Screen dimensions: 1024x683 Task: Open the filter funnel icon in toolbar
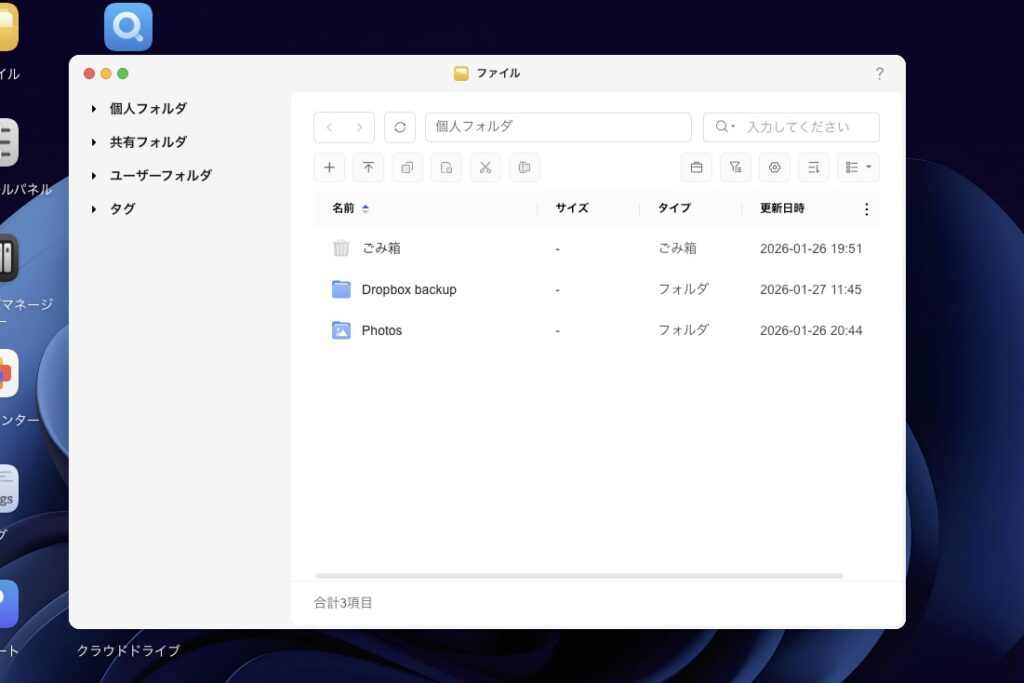(x=735, y=167)
